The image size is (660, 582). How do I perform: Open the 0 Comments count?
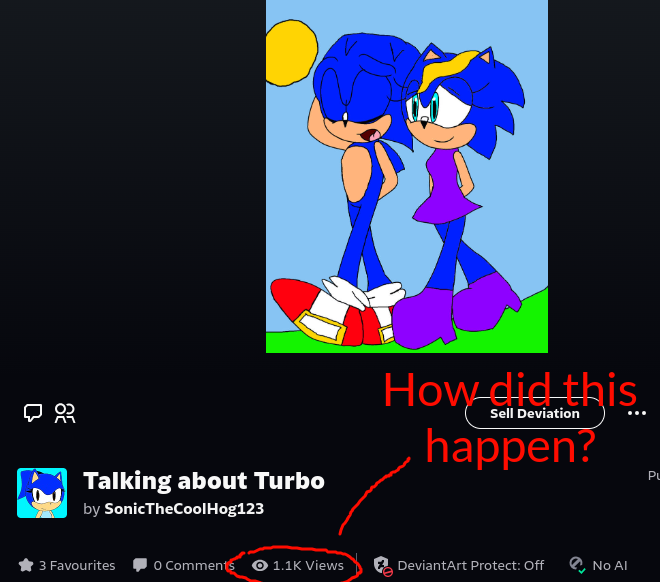click(x=194, y=565)
